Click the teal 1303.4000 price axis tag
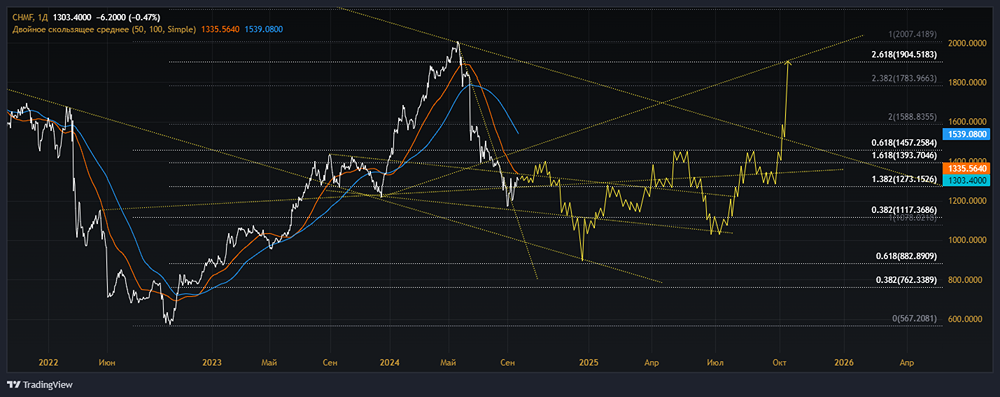Image resolution: width=1000 pixels, height=397 pixels. tap(968, 181)
